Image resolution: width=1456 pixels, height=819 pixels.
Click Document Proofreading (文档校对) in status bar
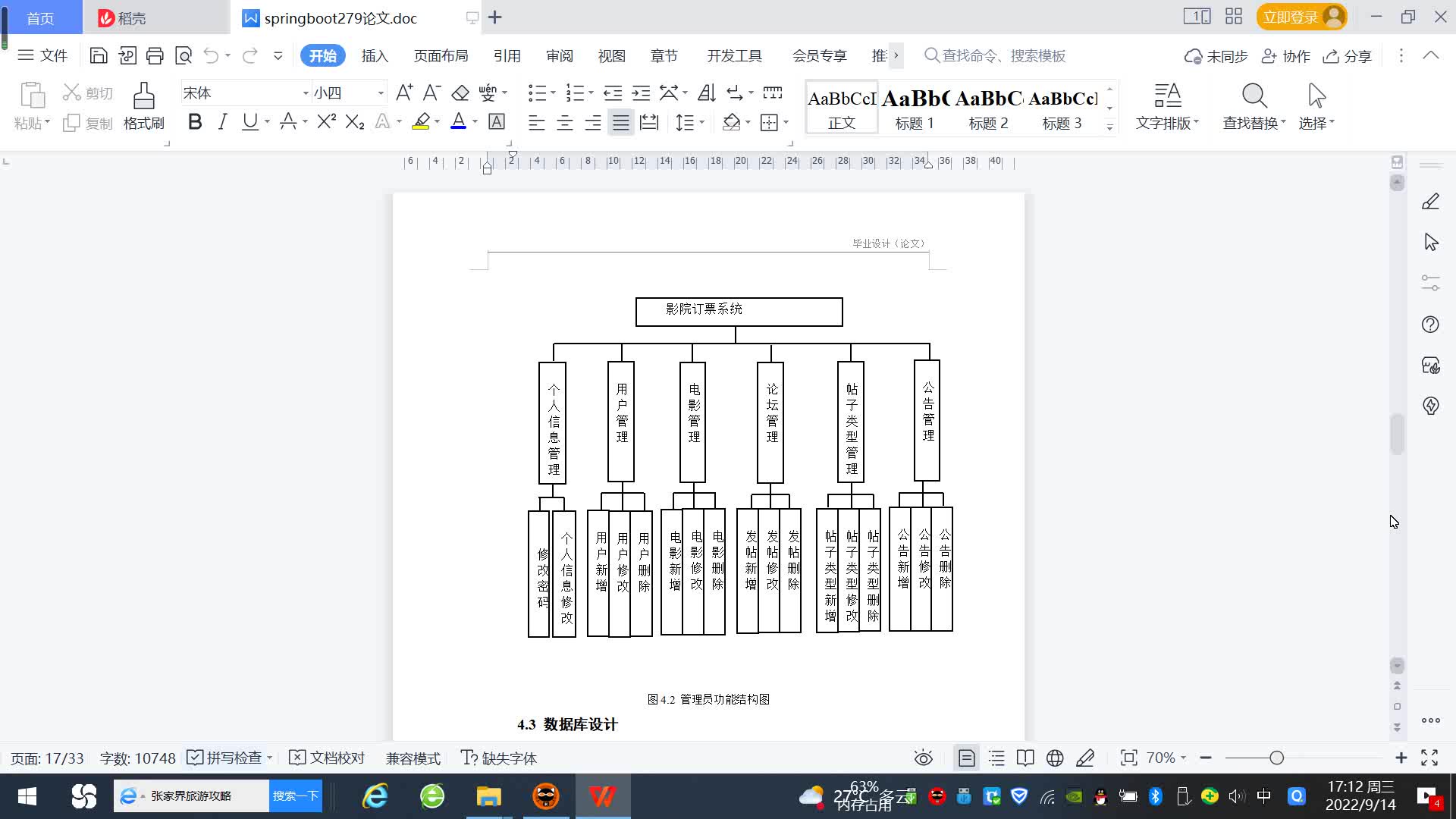pyautogui.click(x=328, y=758)
